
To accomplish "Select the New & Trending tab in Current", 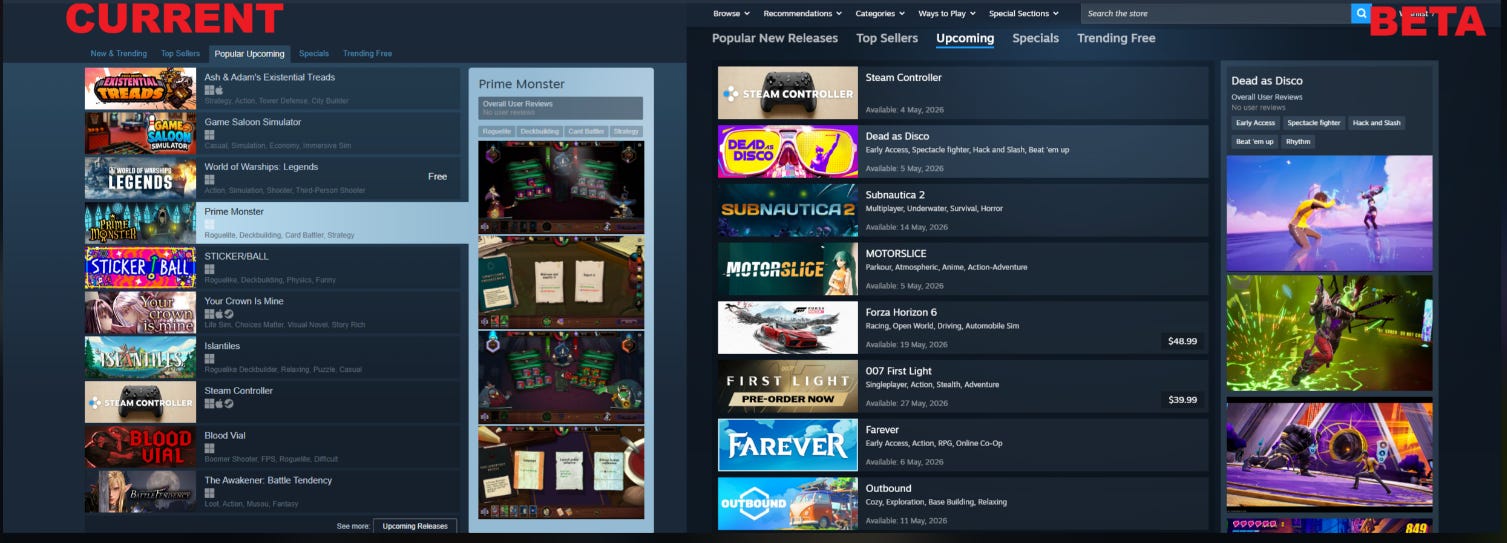I will [x=118, y=54].
